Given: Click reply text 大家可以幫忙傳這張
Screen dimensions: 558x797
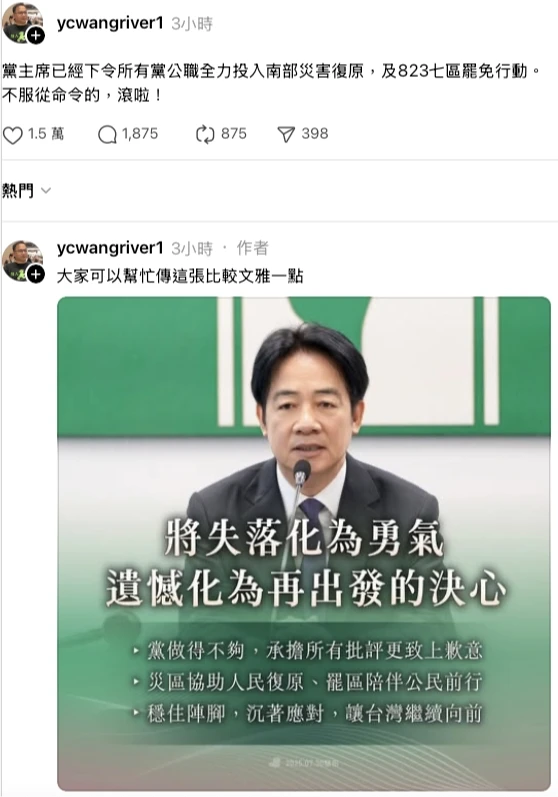Looking at the screenshot, I should [x=180, y=276].
